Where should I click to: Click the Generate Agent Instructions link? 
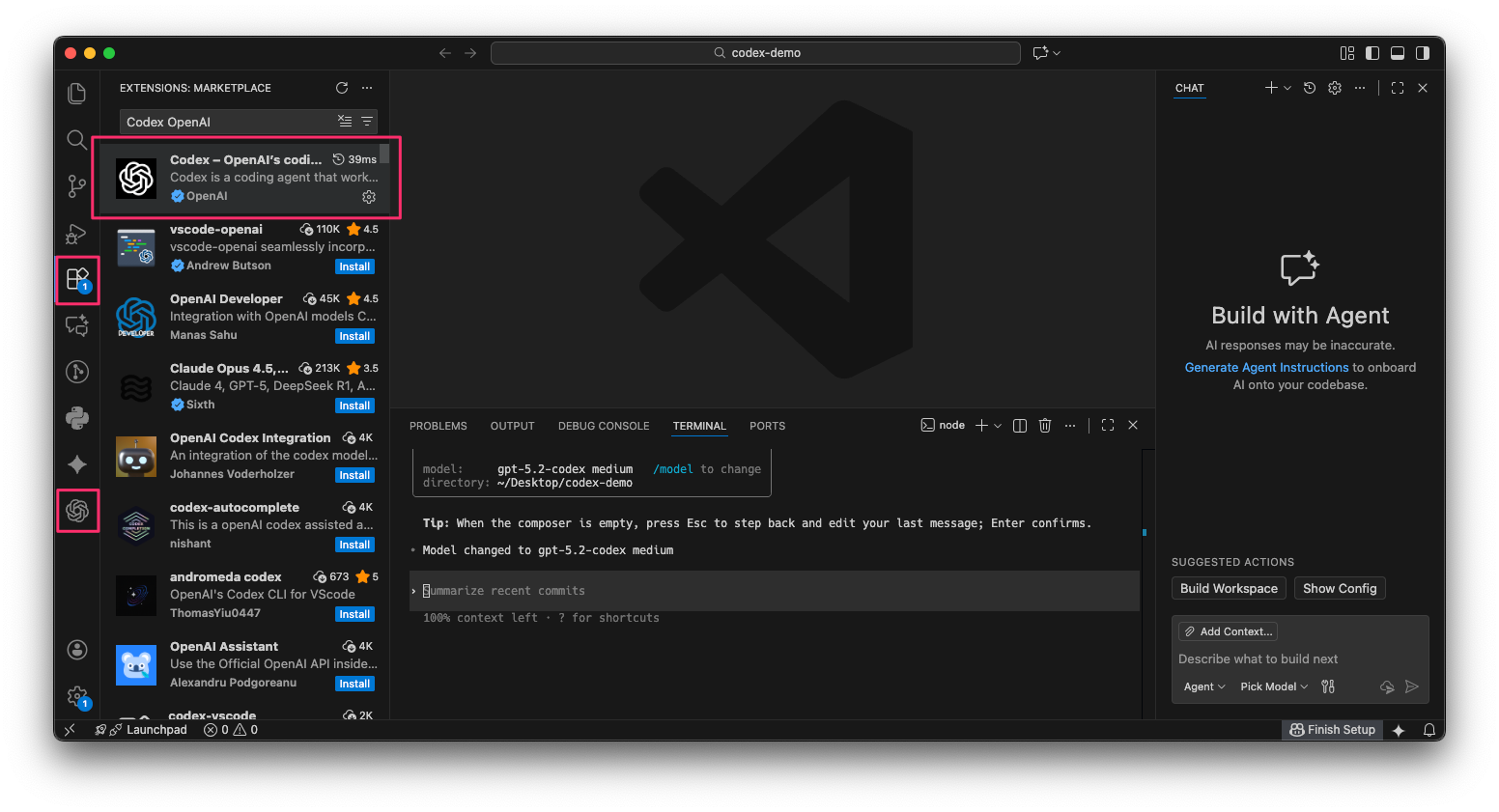point(1266,368)
